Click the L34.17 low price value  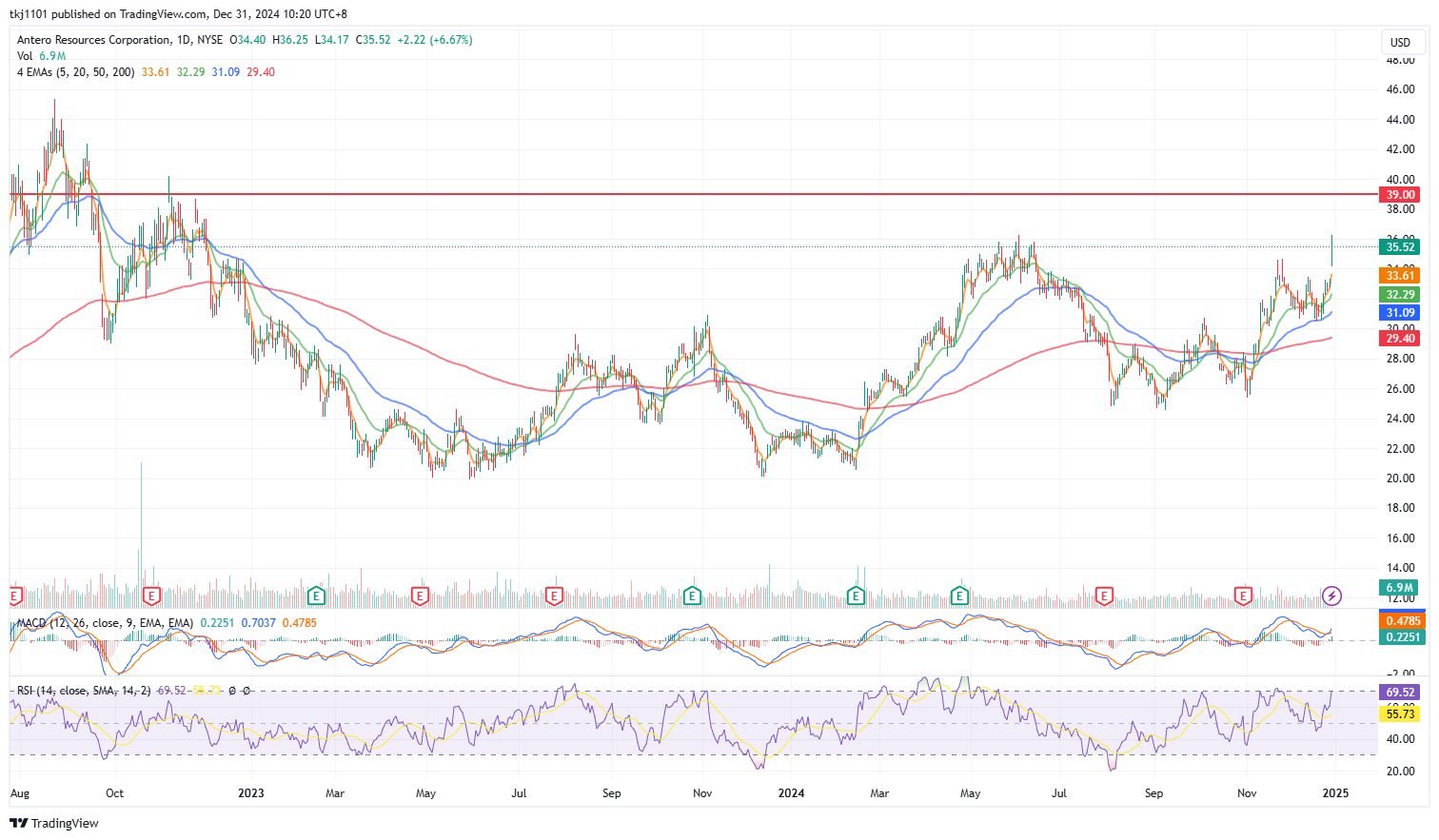coord(331,40)
